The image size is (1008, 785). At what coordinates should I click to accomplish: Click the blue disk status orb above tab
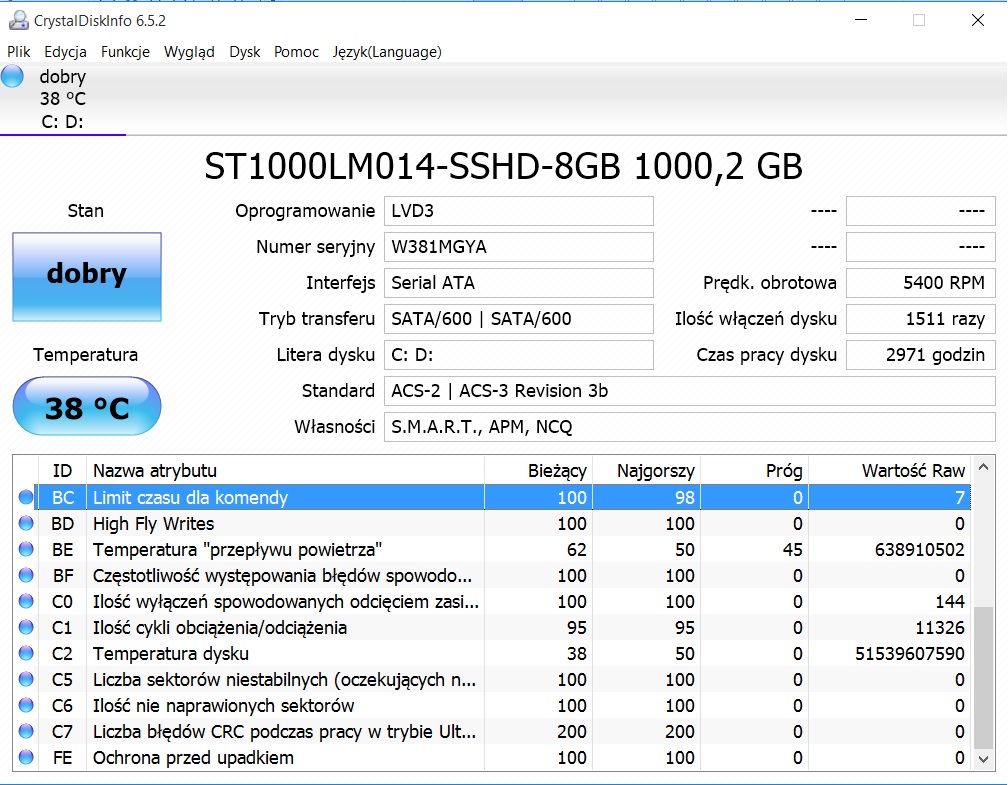point(12,76)
